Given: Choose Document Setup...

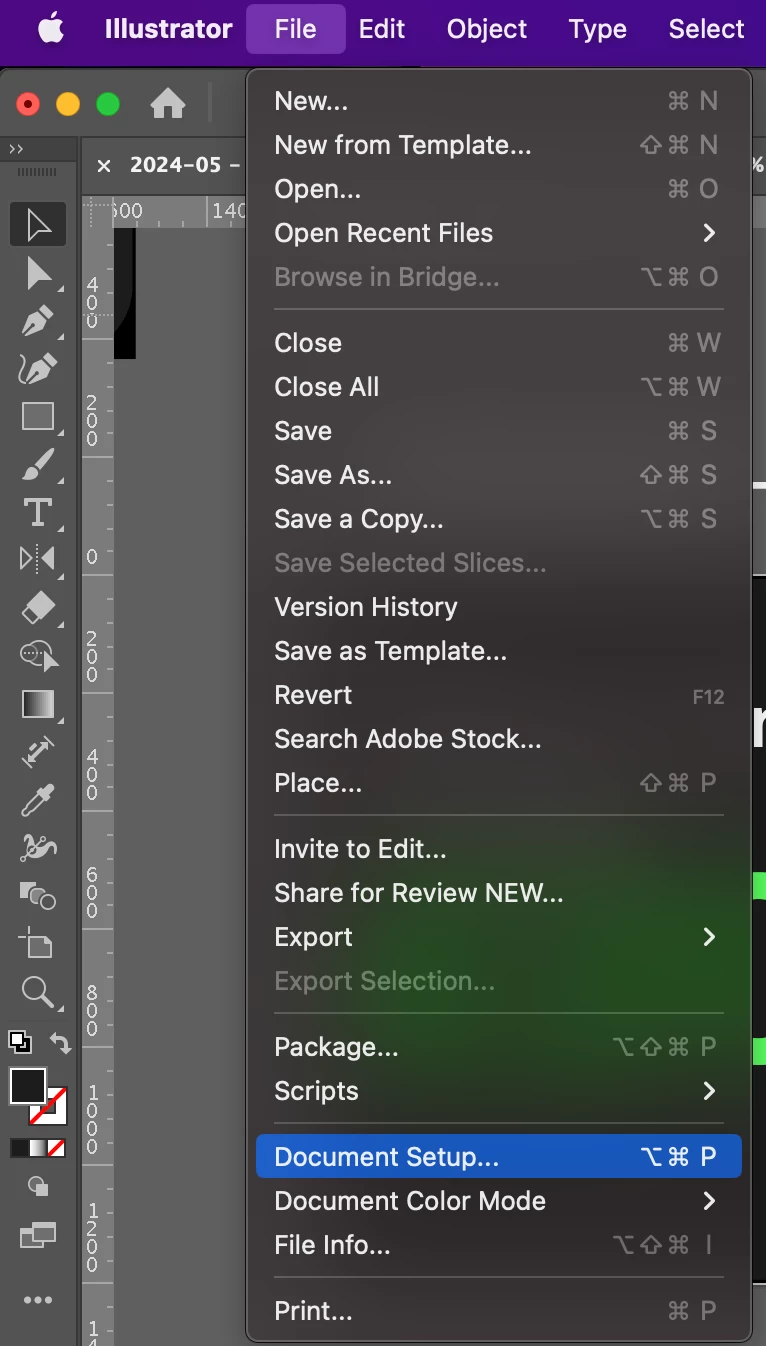Looking at the screenshot, I should [498, 1157].
